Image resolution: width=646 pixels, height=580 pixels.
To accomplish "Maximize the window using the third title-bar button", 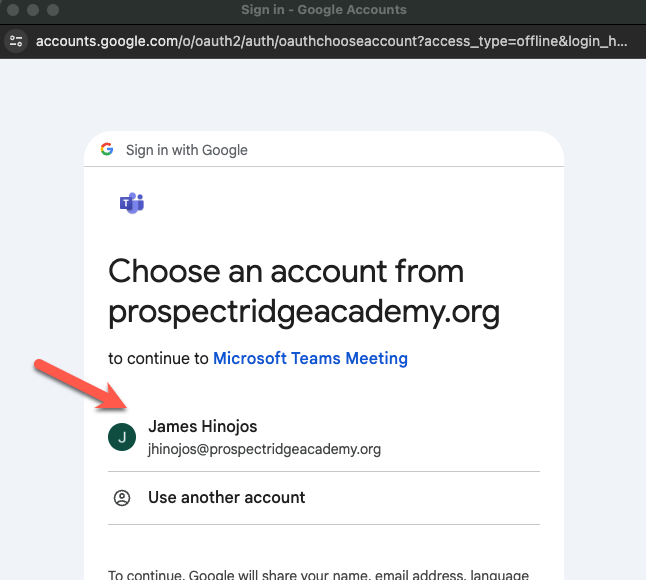I will [x=53, y=10].
